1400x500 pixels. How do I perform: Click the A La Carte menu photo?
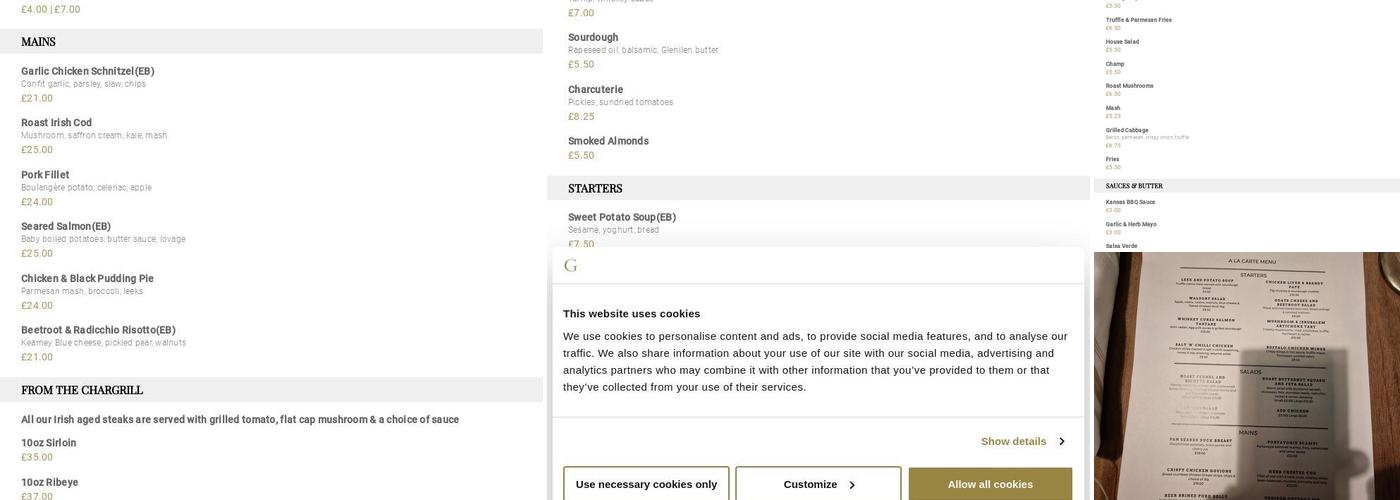[x=1246, y=376]
